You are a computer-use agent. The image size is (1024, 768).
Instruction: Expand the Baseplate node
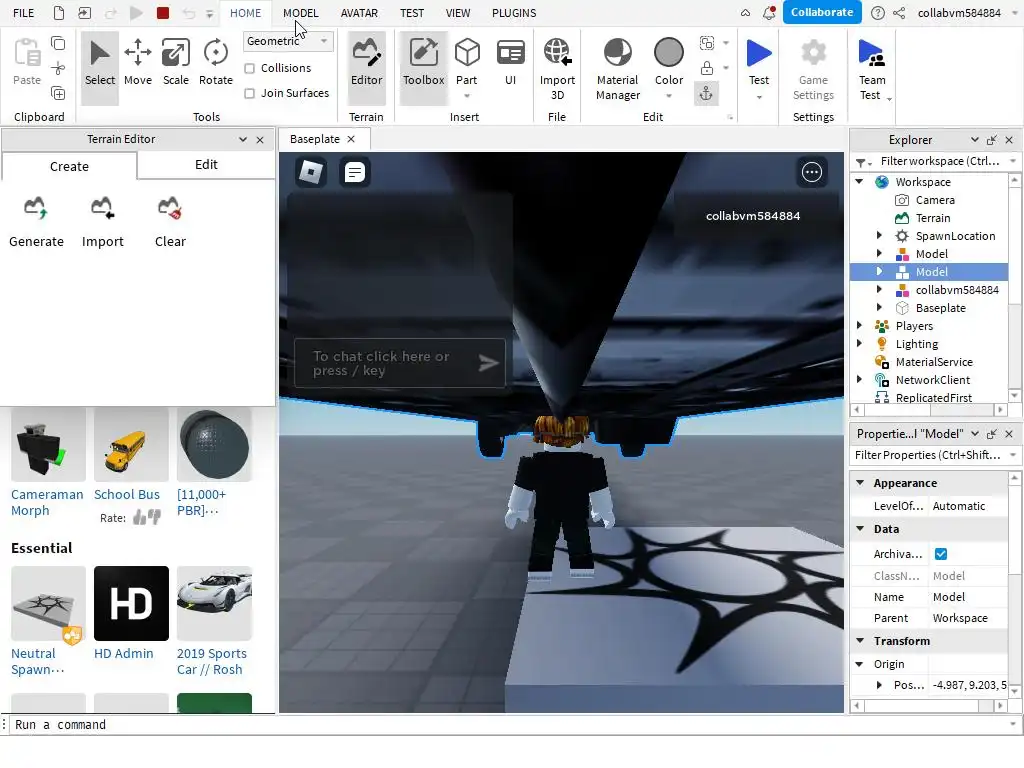click(x=879, y=308)
